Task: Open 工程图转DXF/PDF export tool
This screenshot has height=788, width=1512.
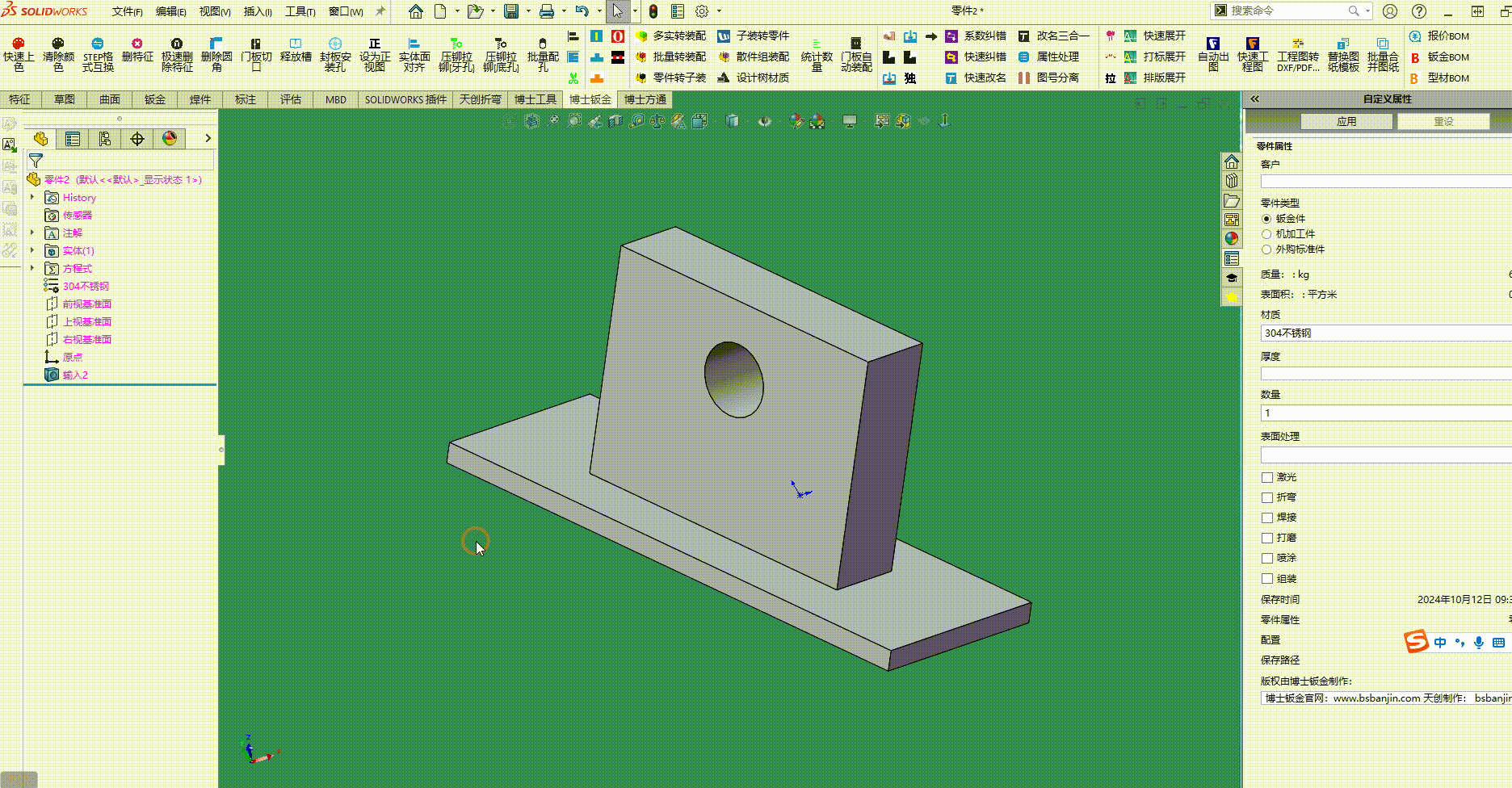Action: [1298, 53]
